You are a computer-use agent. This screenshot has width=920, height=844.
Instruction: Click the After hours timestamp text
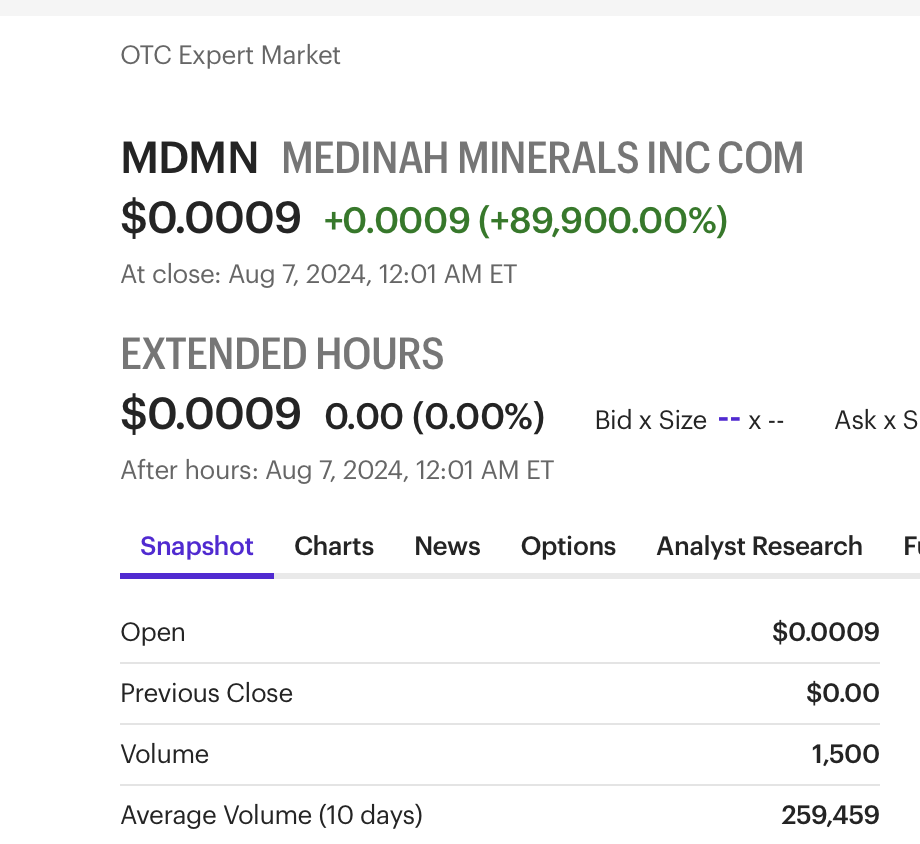coord(337,470)
